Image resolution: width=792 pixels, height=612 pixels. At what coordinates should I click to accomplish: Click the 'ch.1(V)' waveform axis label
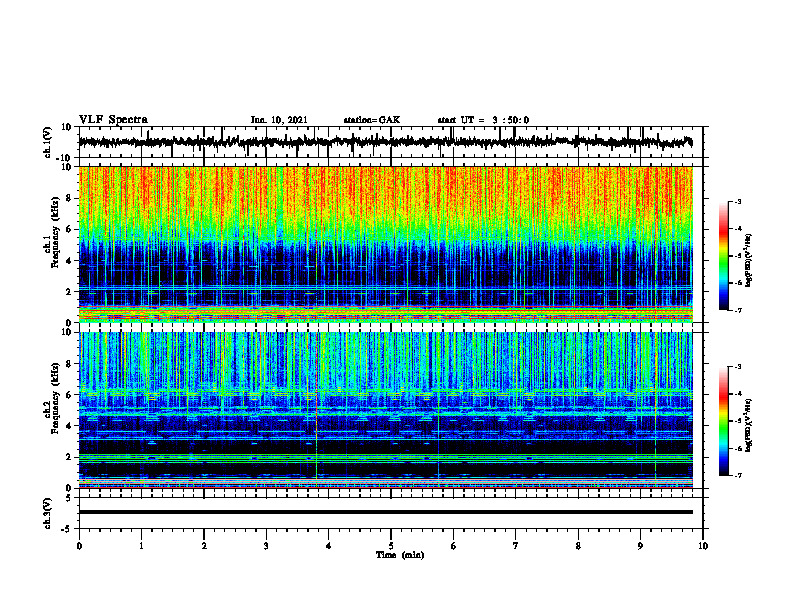[x=48, y=142]
